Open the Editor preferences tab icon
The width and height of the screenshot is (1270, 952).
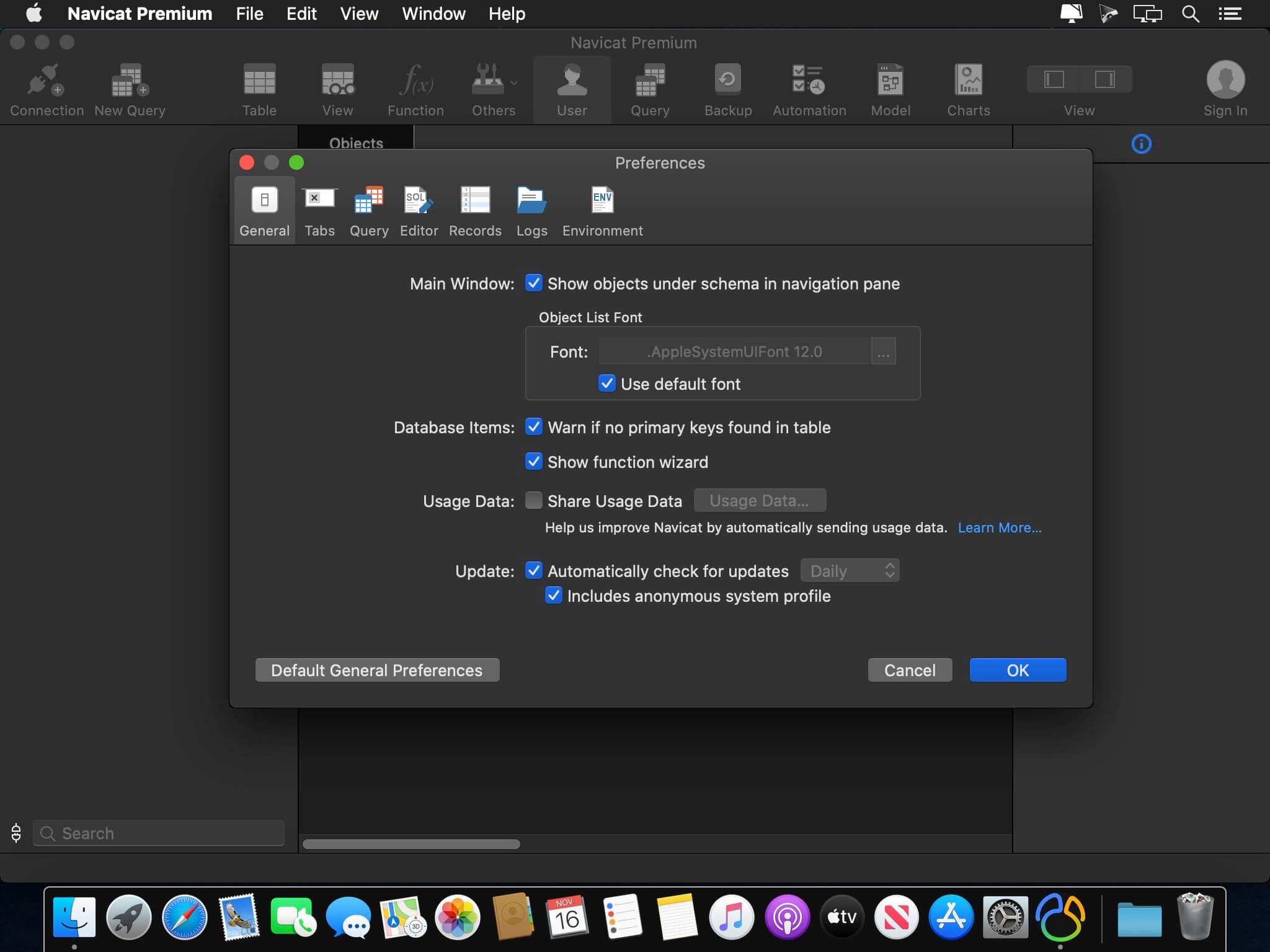pyautogui.click(x=419, y=201)
